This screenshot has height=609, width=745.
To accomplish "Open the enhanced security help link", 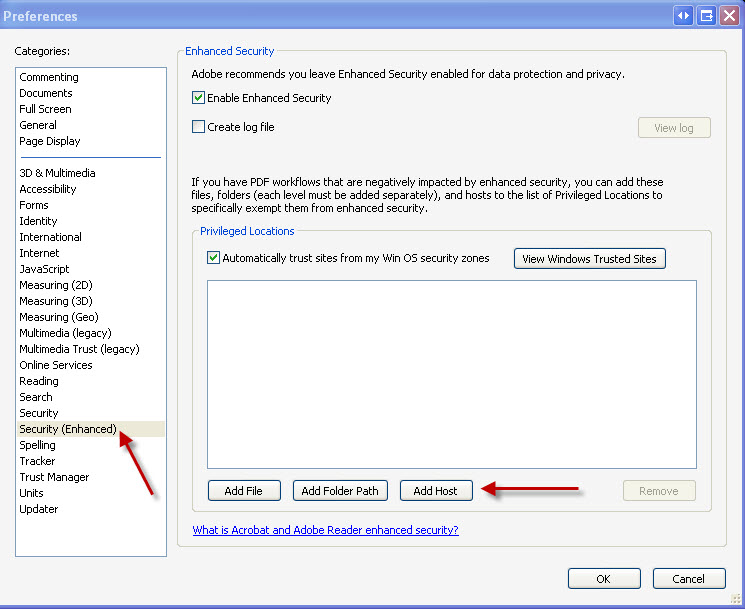I will 325,530.
